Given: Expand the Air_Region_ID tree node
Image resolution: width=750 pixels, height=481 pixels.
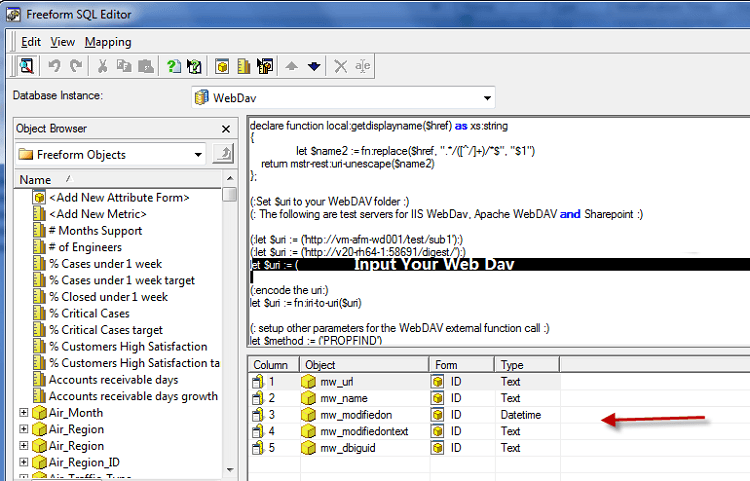Looking at the screenshot, I should point(23,462).
